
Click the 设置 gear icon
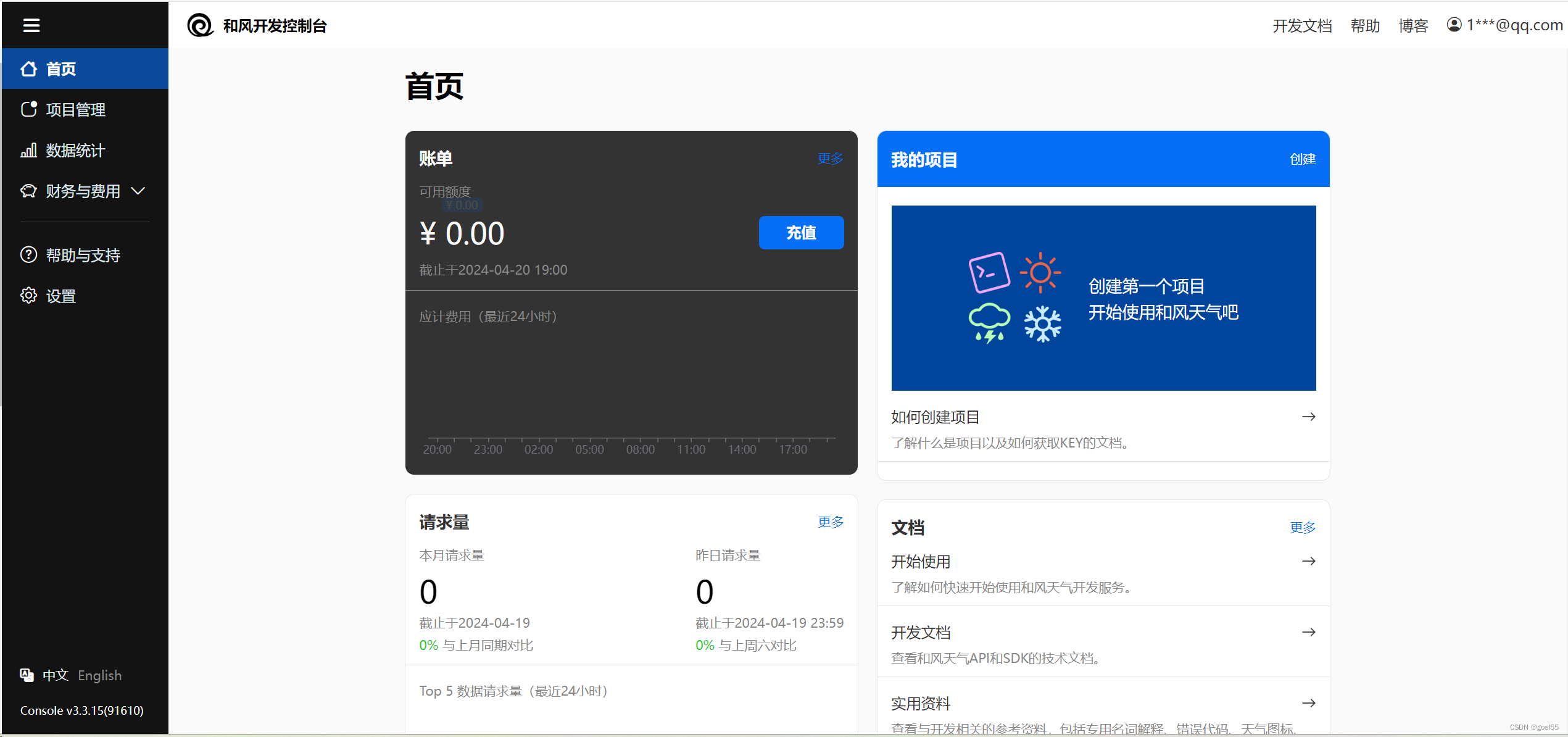[28, 296]
